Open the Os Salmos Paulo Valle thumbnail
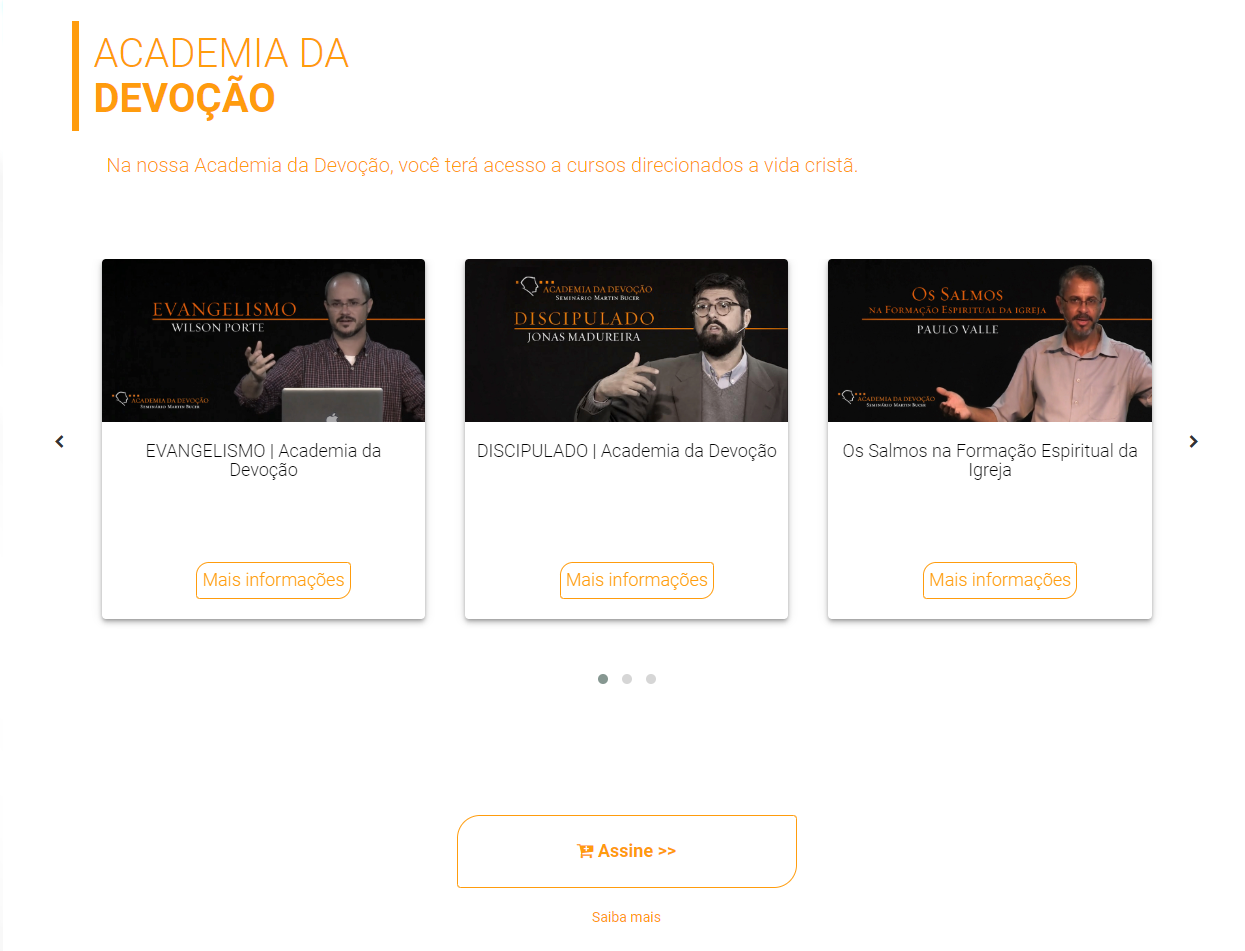 click(x=990, y=341)
